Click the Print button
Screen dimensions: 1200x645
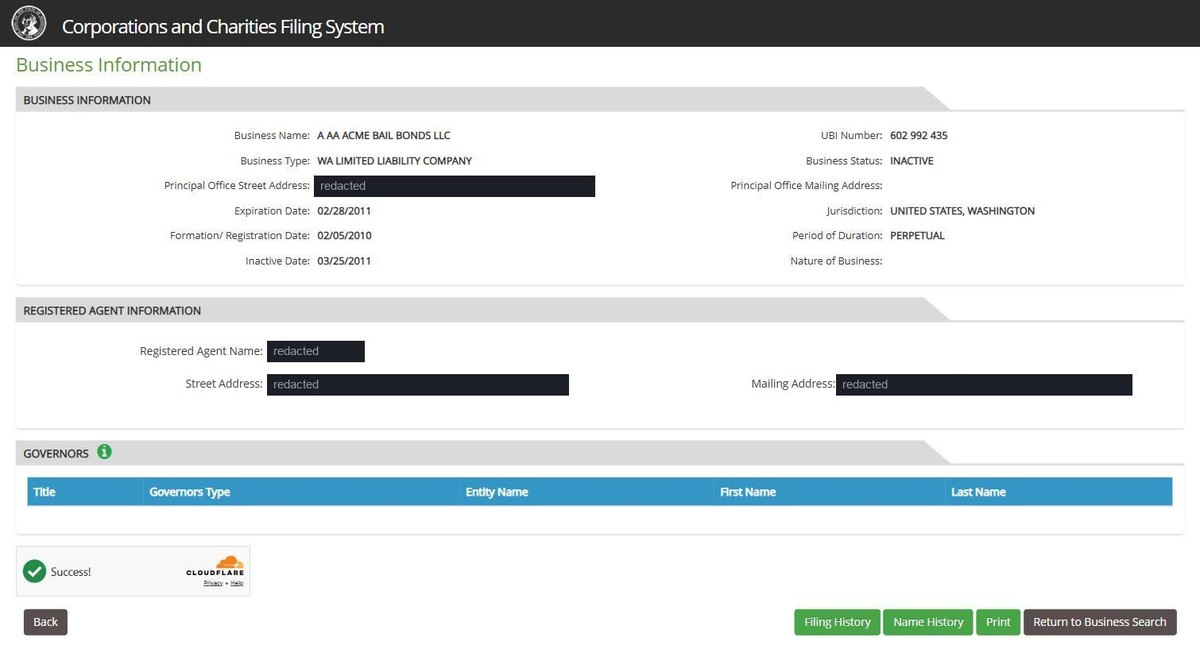(998, 622)
